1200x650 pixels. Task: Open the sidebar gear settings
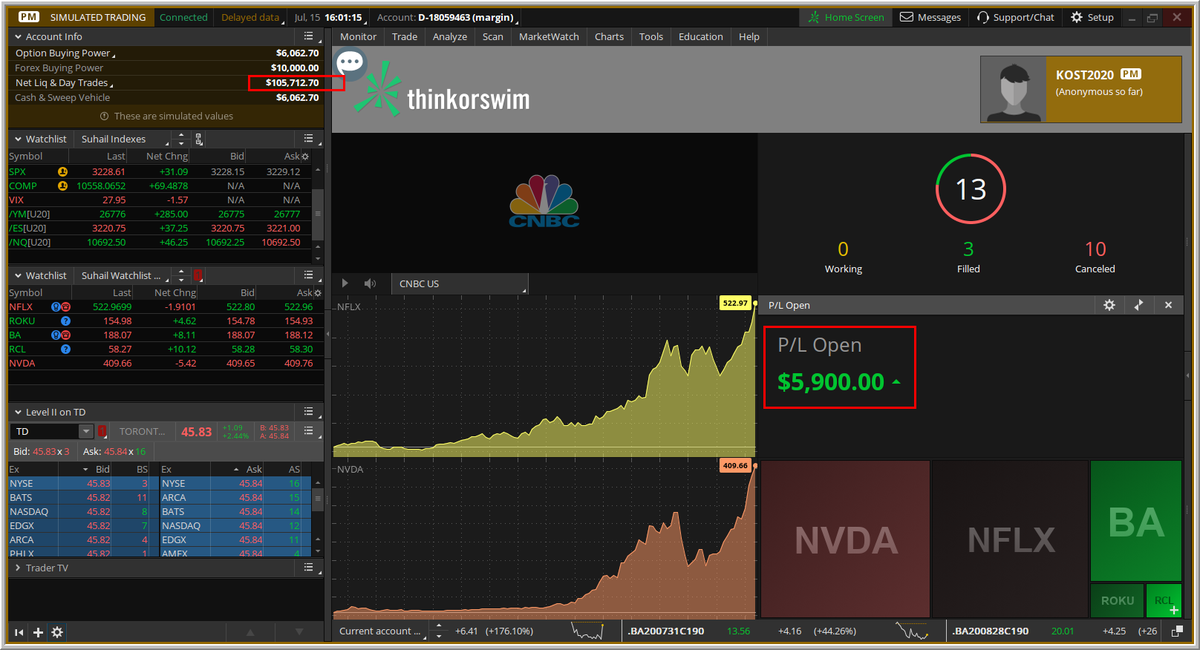click(57, 632)
